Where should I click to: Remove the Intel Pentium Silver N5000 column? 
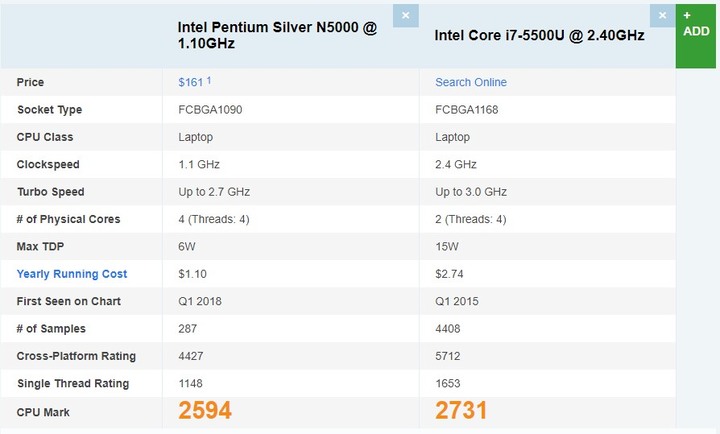(x=405, y=16)
